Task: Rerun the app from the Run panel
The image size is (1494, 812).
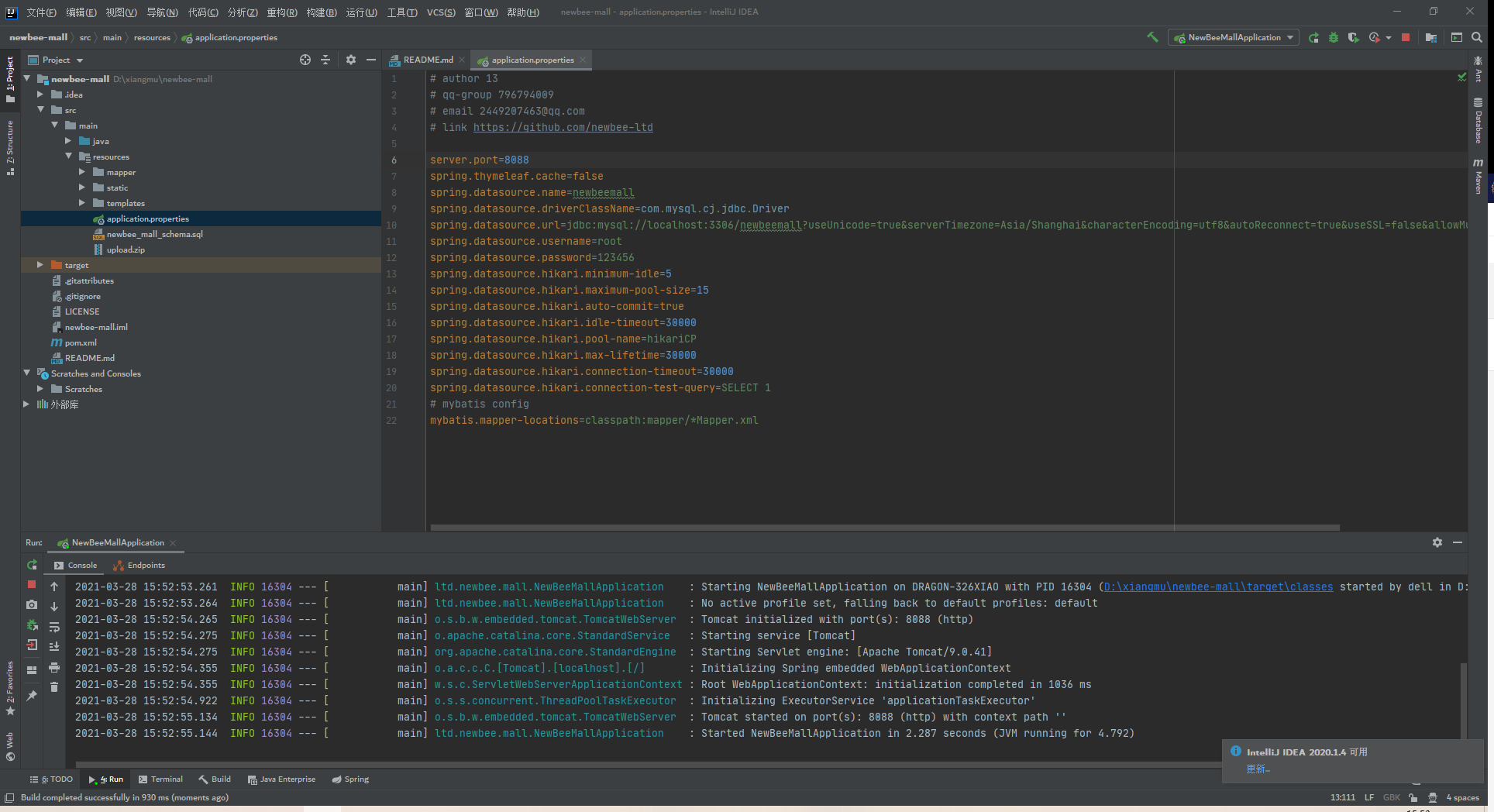Action: (x=32, y=565)
